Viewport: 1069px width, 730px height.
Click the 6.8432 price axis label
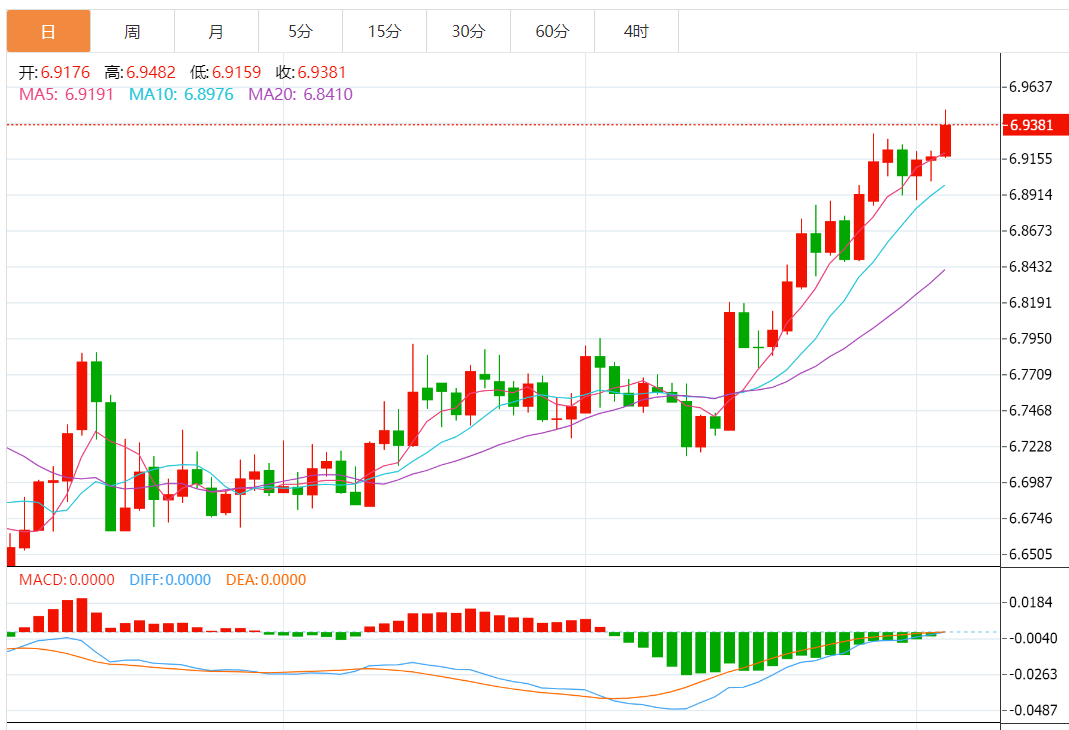pos(1031,267)
